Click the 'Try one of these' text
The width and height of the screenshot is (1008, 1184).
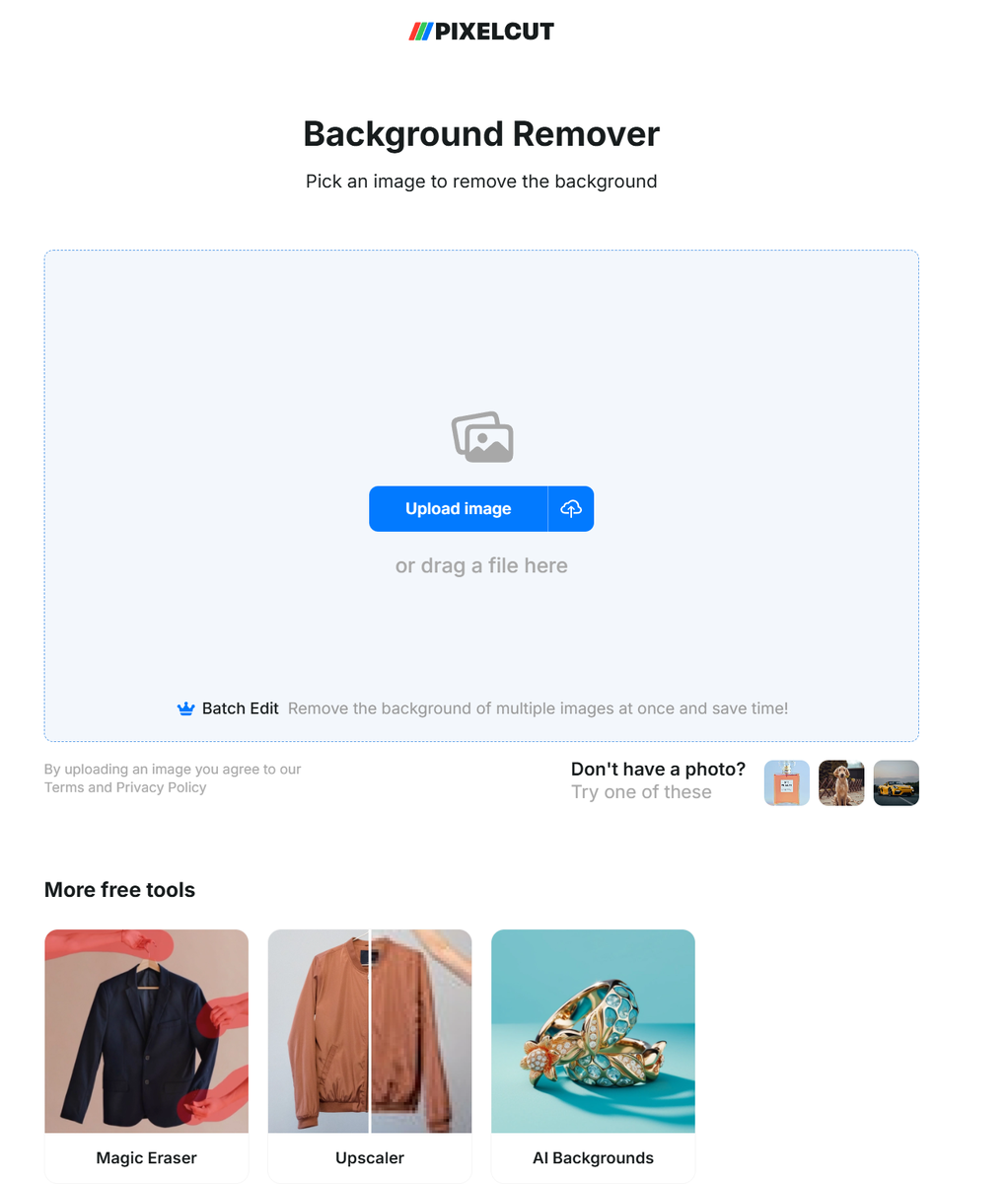641,792
